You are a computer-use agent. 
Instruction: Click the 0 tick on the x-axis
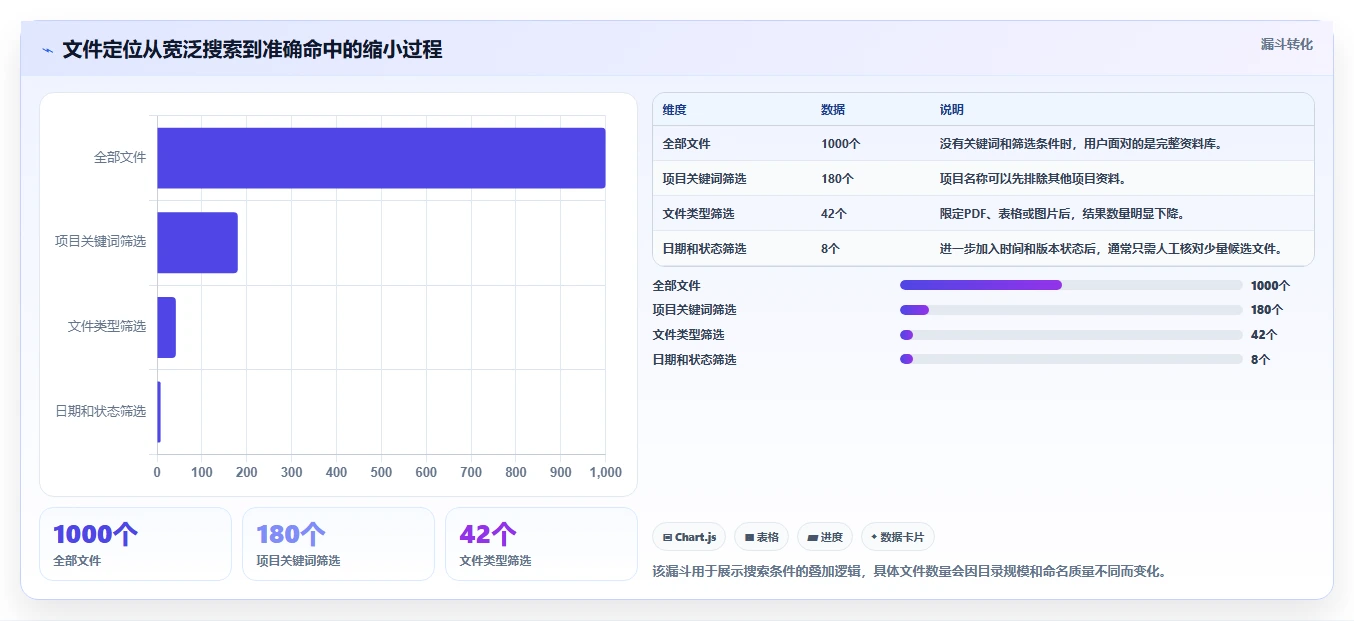point(157,472)
